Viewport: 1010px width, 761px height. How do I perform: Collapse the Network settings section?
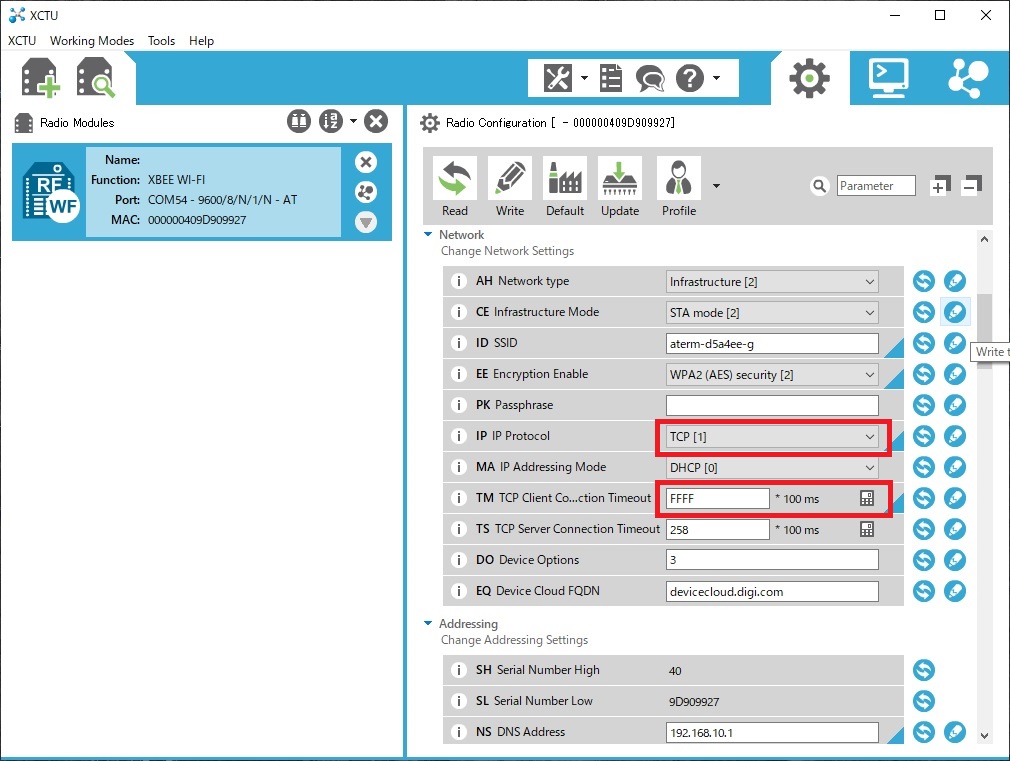point(427,235)
